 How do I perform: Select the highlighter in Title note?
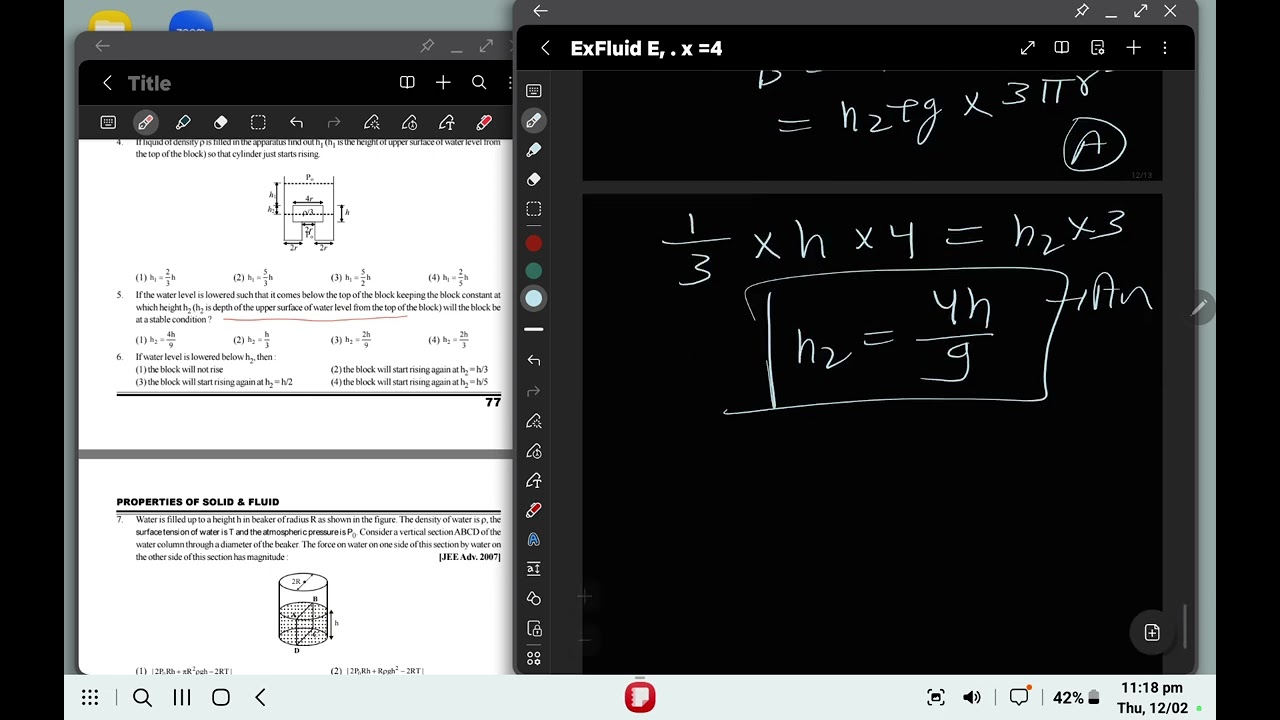pyautogui.click(x=183, y=122)
